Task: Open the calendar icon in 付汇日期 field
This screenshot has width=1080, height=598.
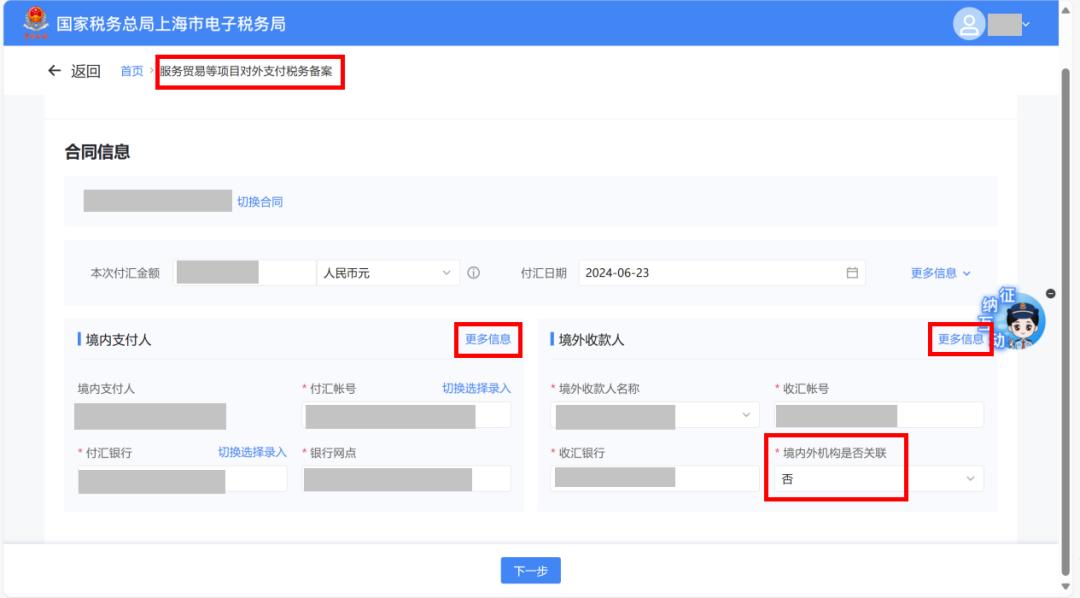Action: pyautogui.click(x=852, y=273)
